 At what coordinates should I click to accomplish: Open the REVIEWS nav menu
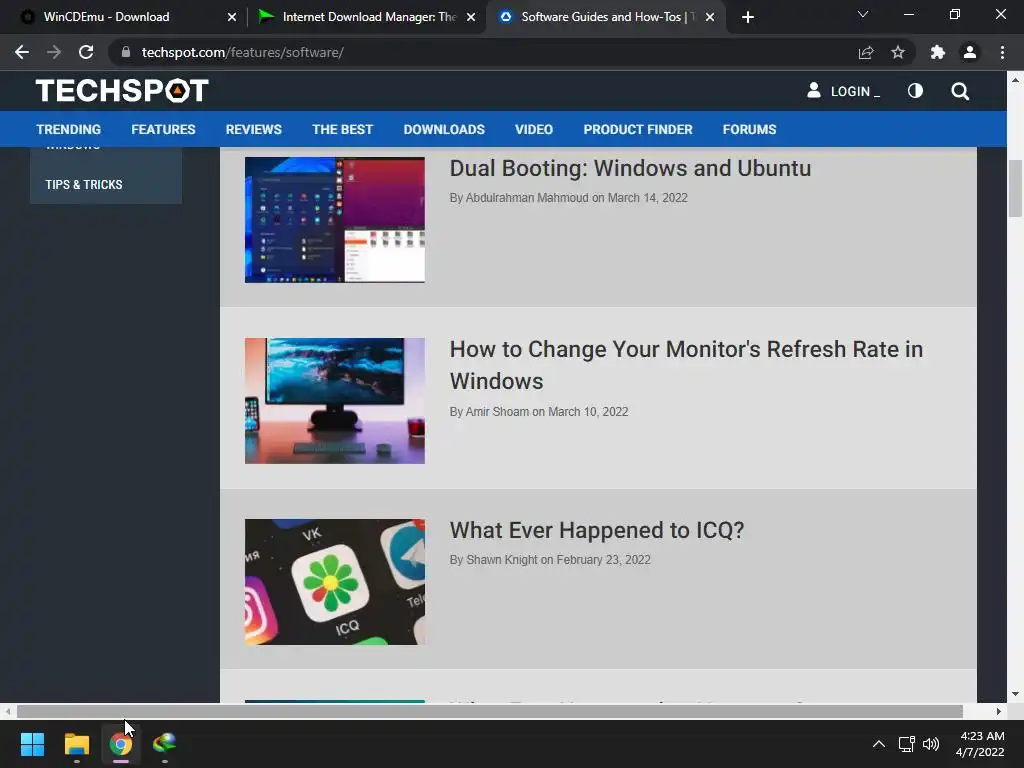point(253,129)
